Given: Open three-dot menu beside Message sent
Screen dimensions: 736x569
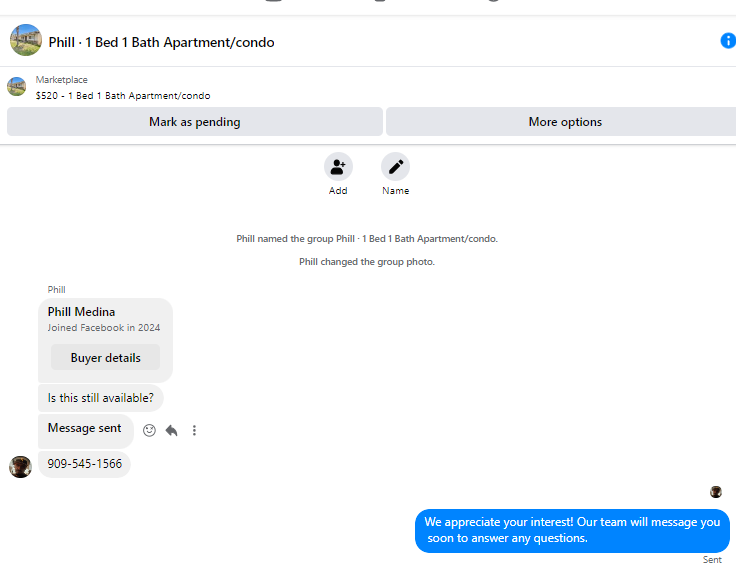Looking at the screenshot, I should pos(194,431).
